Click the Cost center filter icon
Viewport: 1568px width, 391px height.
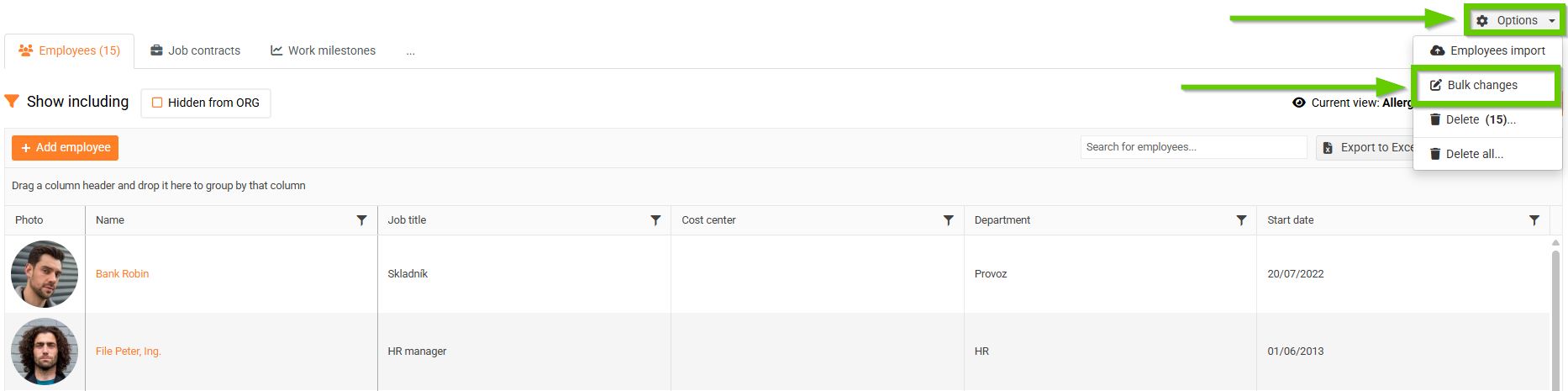tap(948, 220)
